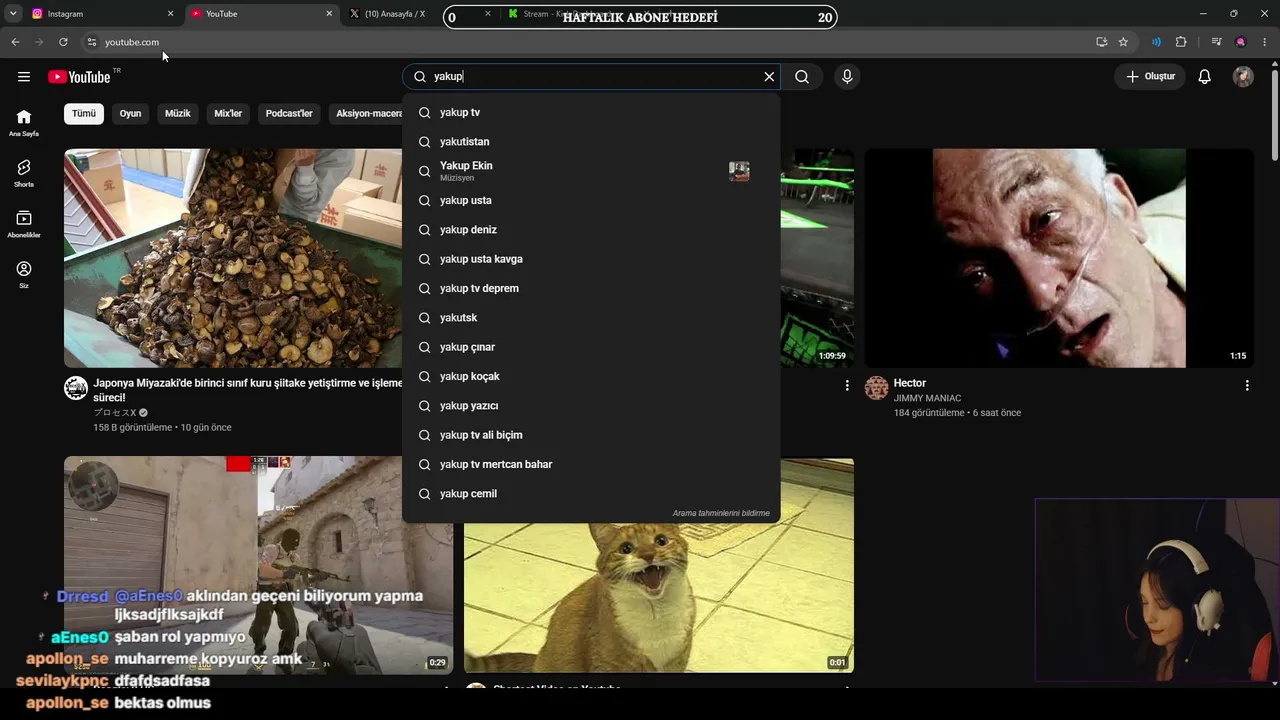The width and height of the screenshot is (1280, 720).
Task: Choose the "yakup koçak" suggestion
Action: [591, 377]
